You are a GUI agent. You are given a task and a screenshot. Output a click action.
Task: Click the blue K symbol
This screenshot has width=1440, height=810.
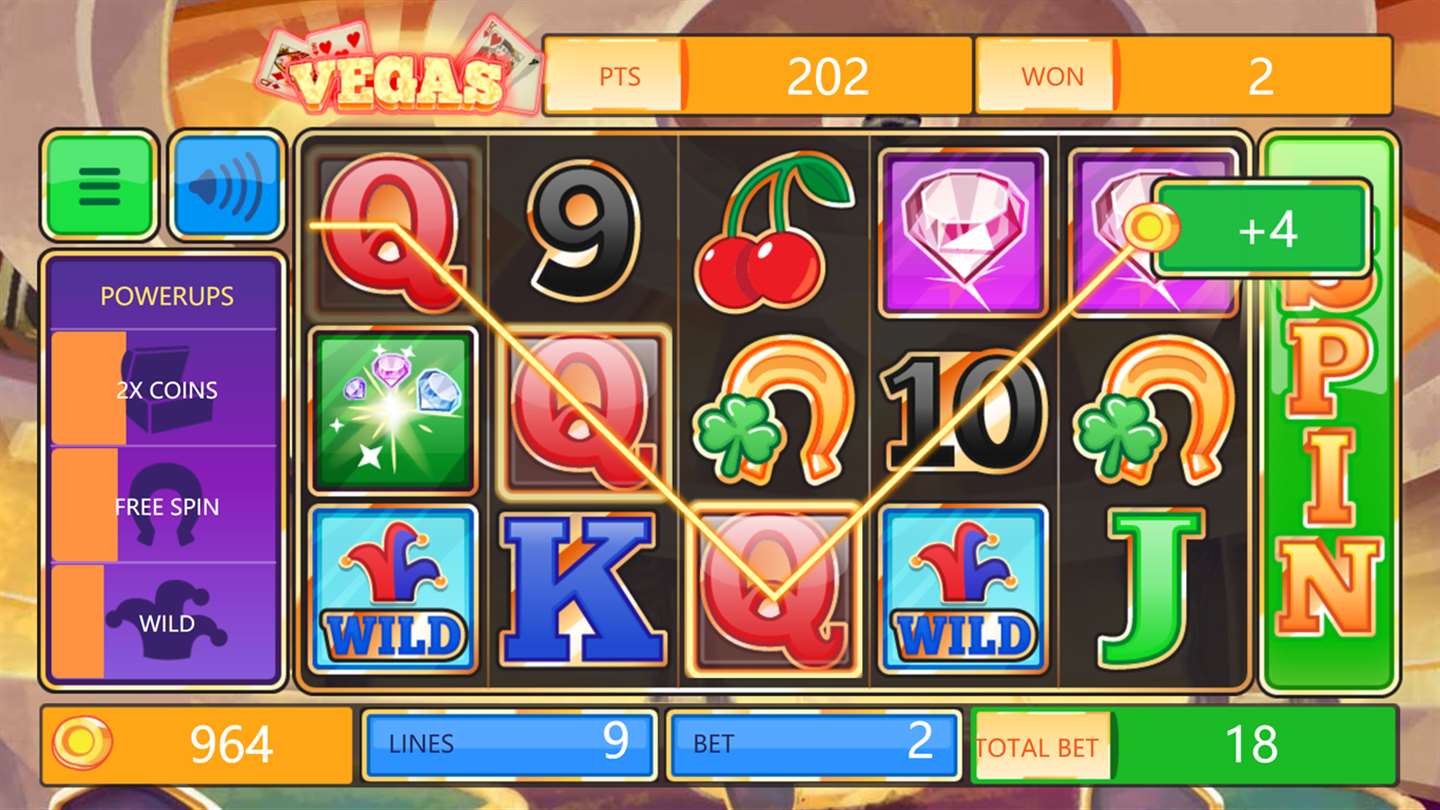point(584,588)
